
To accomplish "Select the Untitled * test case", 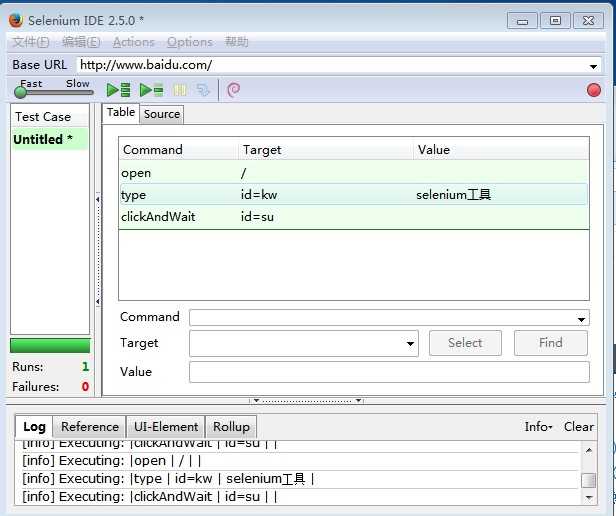I will [50, 139].
